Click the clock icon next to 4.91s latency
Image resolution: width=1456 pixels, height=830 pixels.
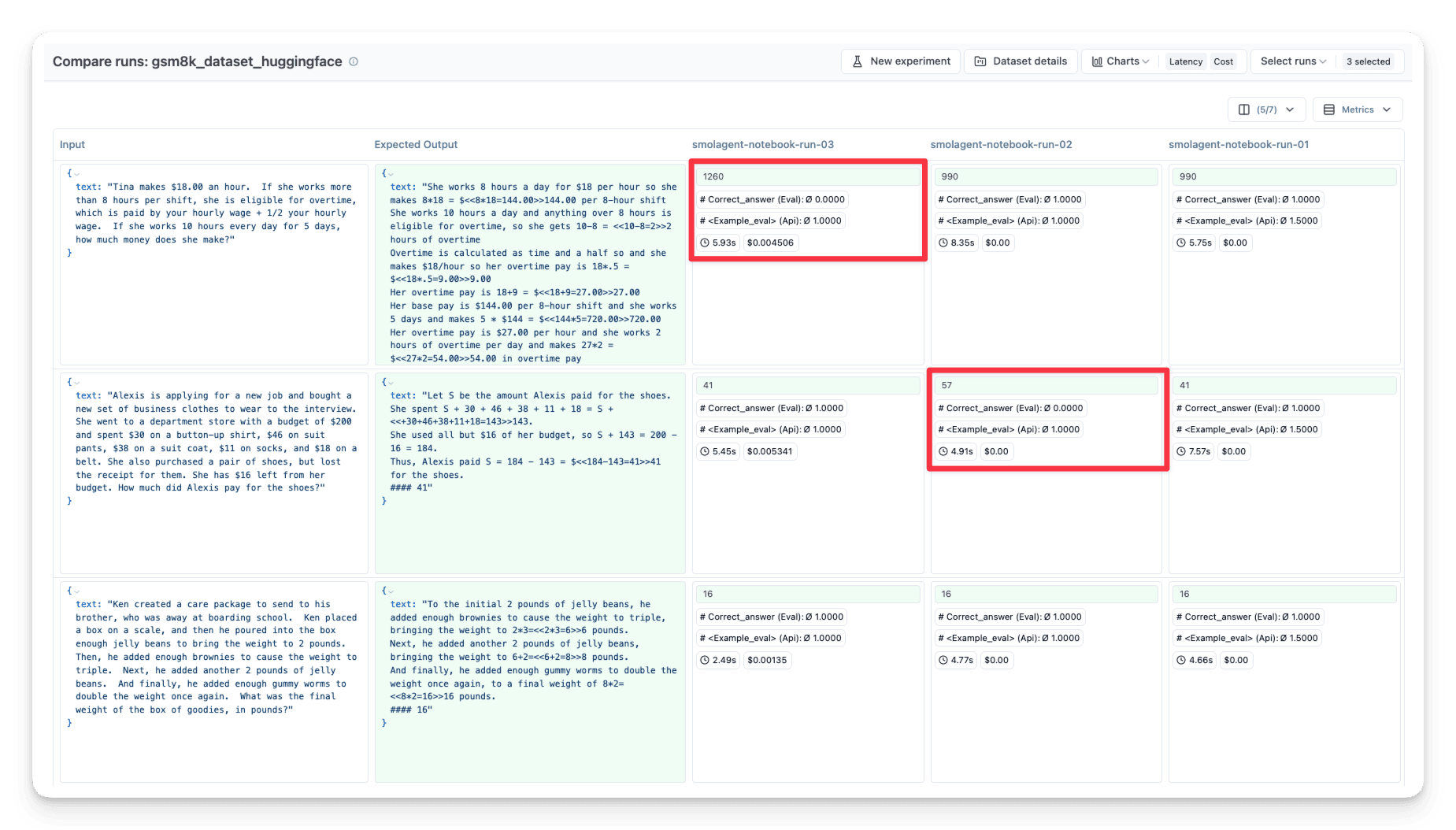[x=943, y=451]
